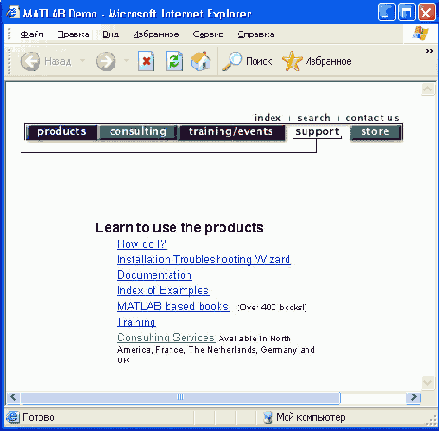Open the MATLAB based books link
This screenshot has width=439, height=431.
(x=173, y=306)
